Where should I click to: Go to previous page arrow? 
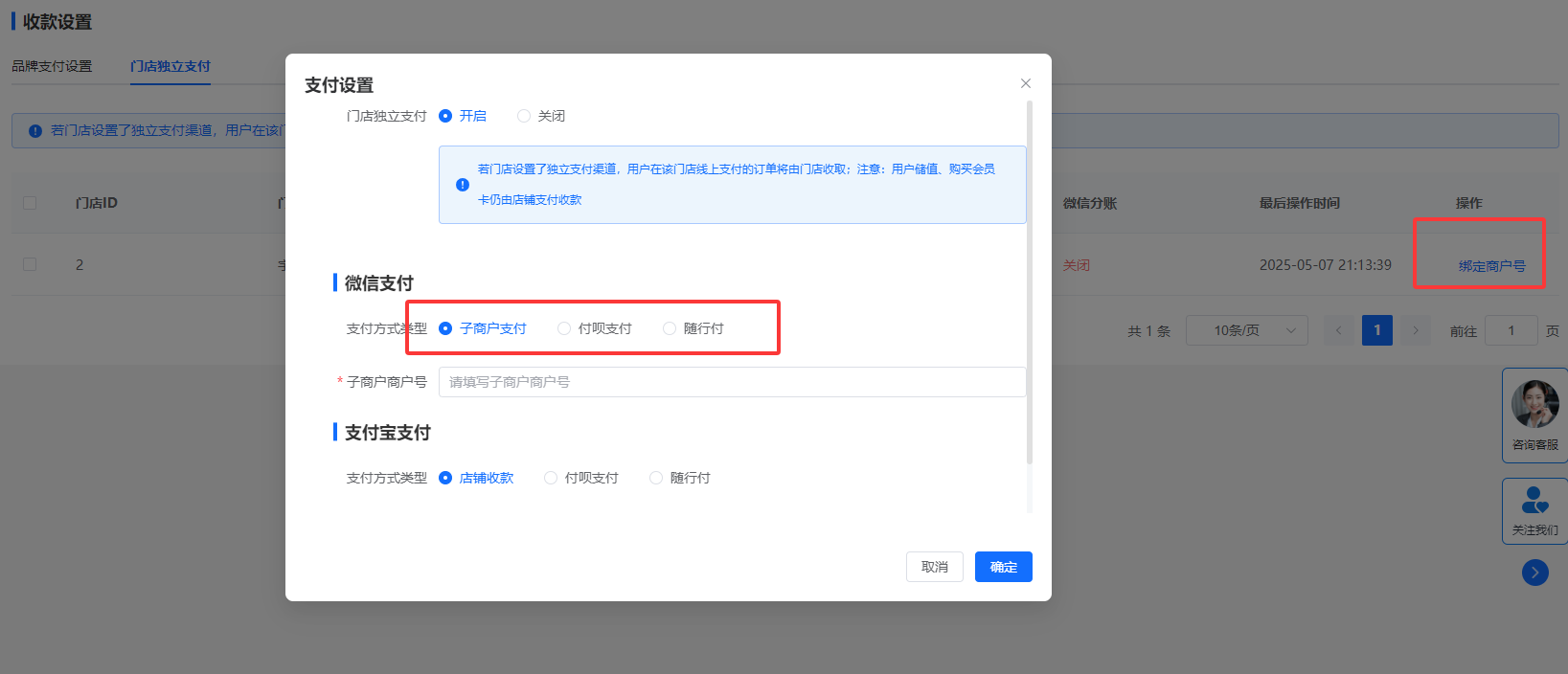click(1339, 330)
